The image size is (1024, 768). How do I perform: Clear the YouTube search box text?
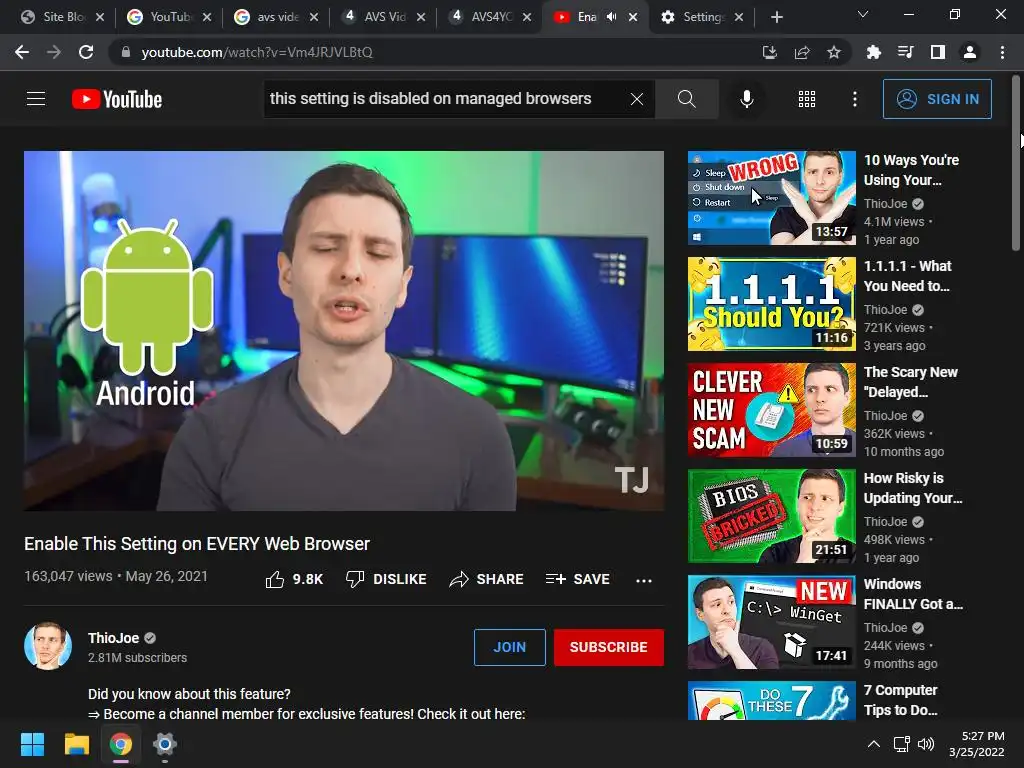click(637, 99)
